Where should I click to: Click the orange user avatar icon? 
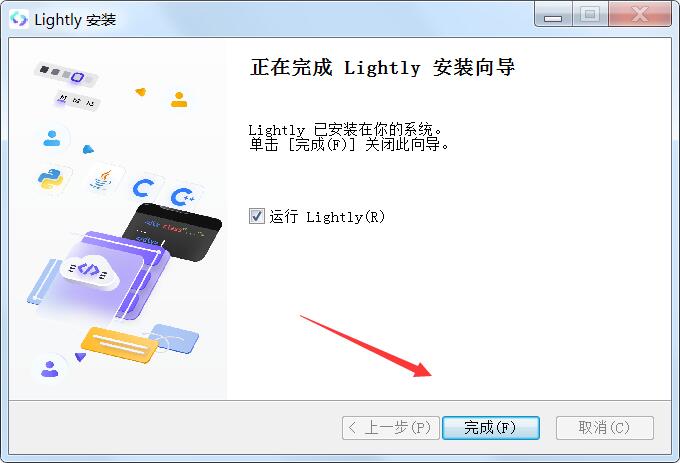point(179,100)
